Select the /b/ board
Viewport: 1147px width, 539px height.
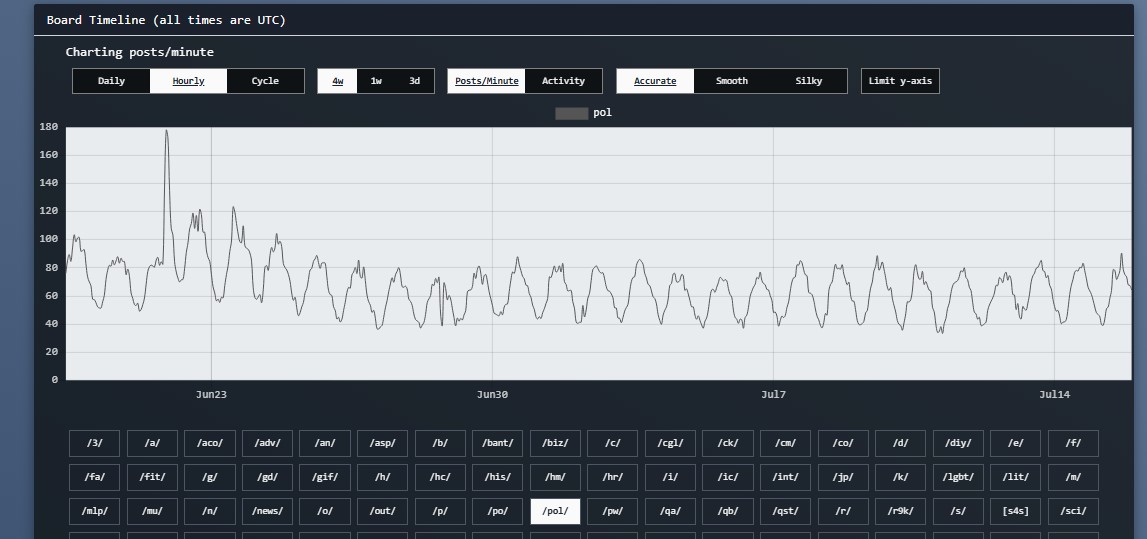pyautogui.click(x=440, y=443)
